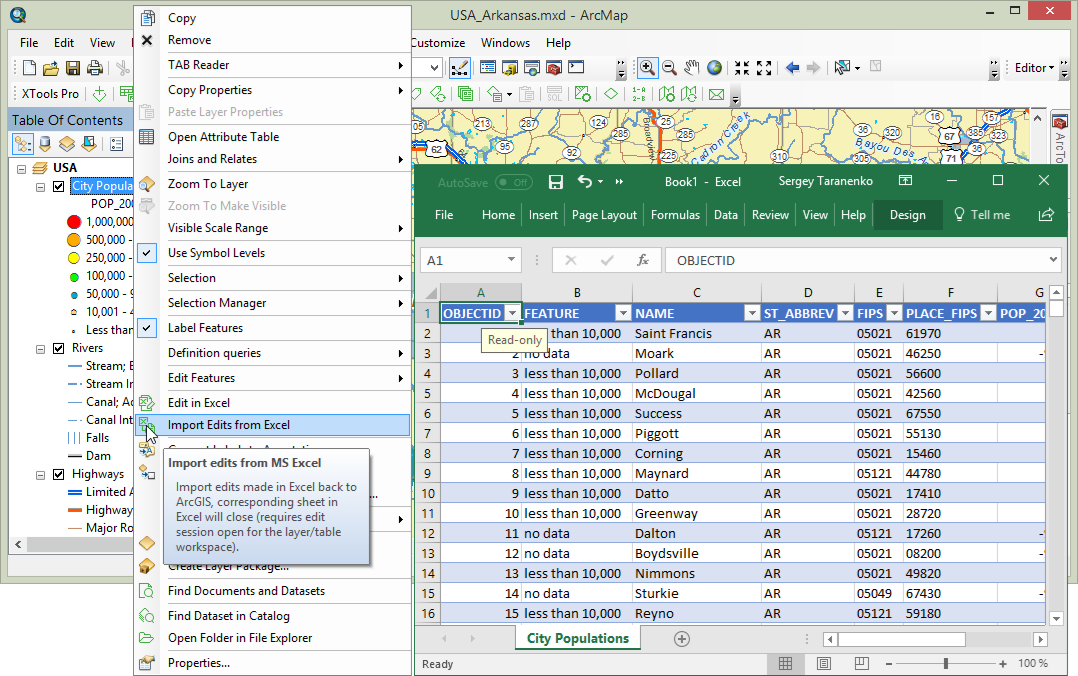Click Tell me search in Excel
The height and width of the screenshot is (676, 1078).
point(982,215)
